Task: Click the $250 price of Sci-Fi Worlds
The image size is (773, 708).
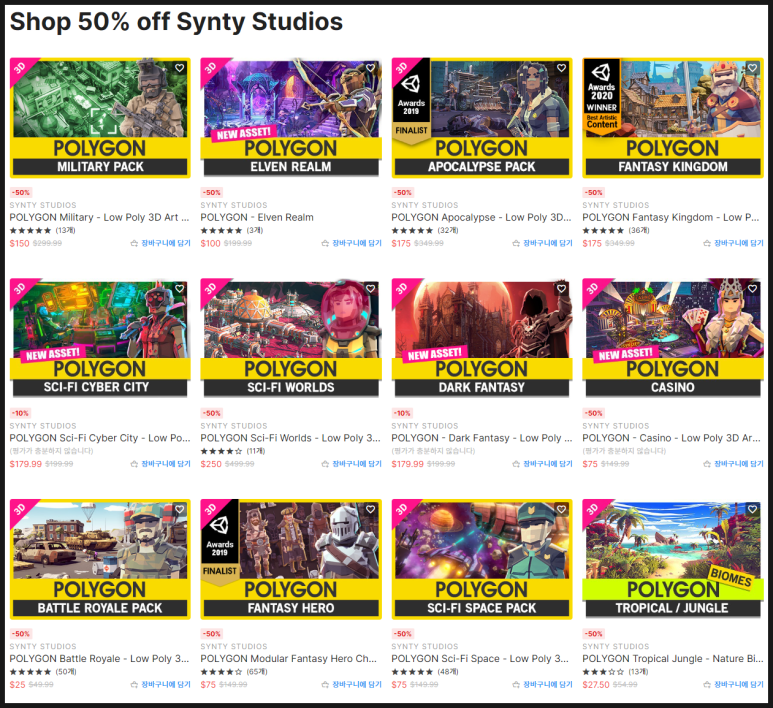Action: pos(211,464)
